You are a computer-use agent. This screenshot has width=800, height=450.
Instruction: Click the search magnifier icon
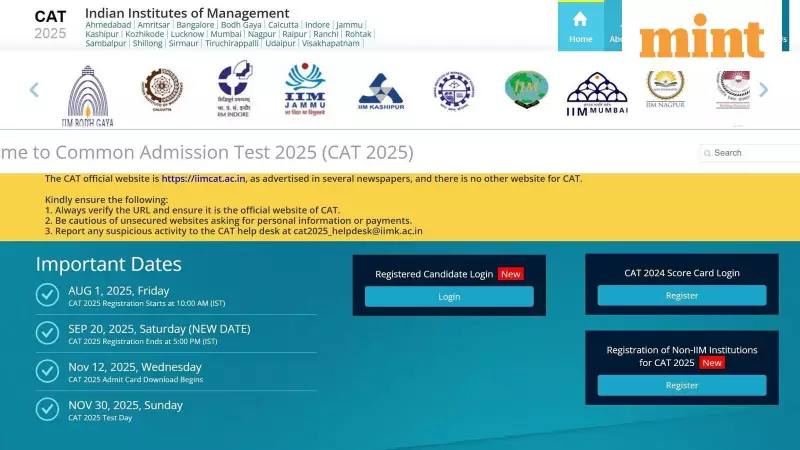click(x=707, y=153)
